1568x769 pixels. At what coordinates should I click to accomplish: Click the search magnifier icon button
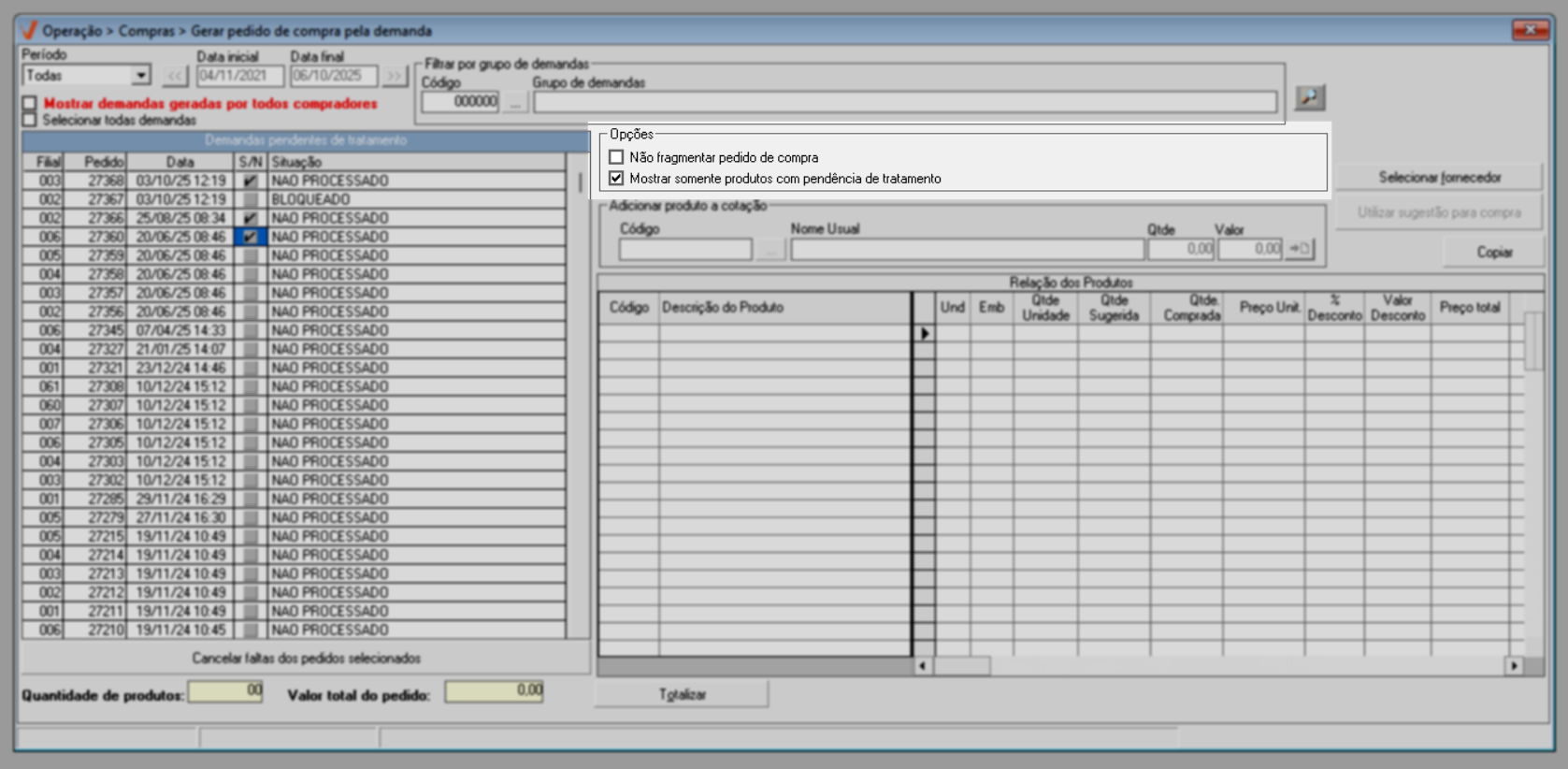[1309, 97]
